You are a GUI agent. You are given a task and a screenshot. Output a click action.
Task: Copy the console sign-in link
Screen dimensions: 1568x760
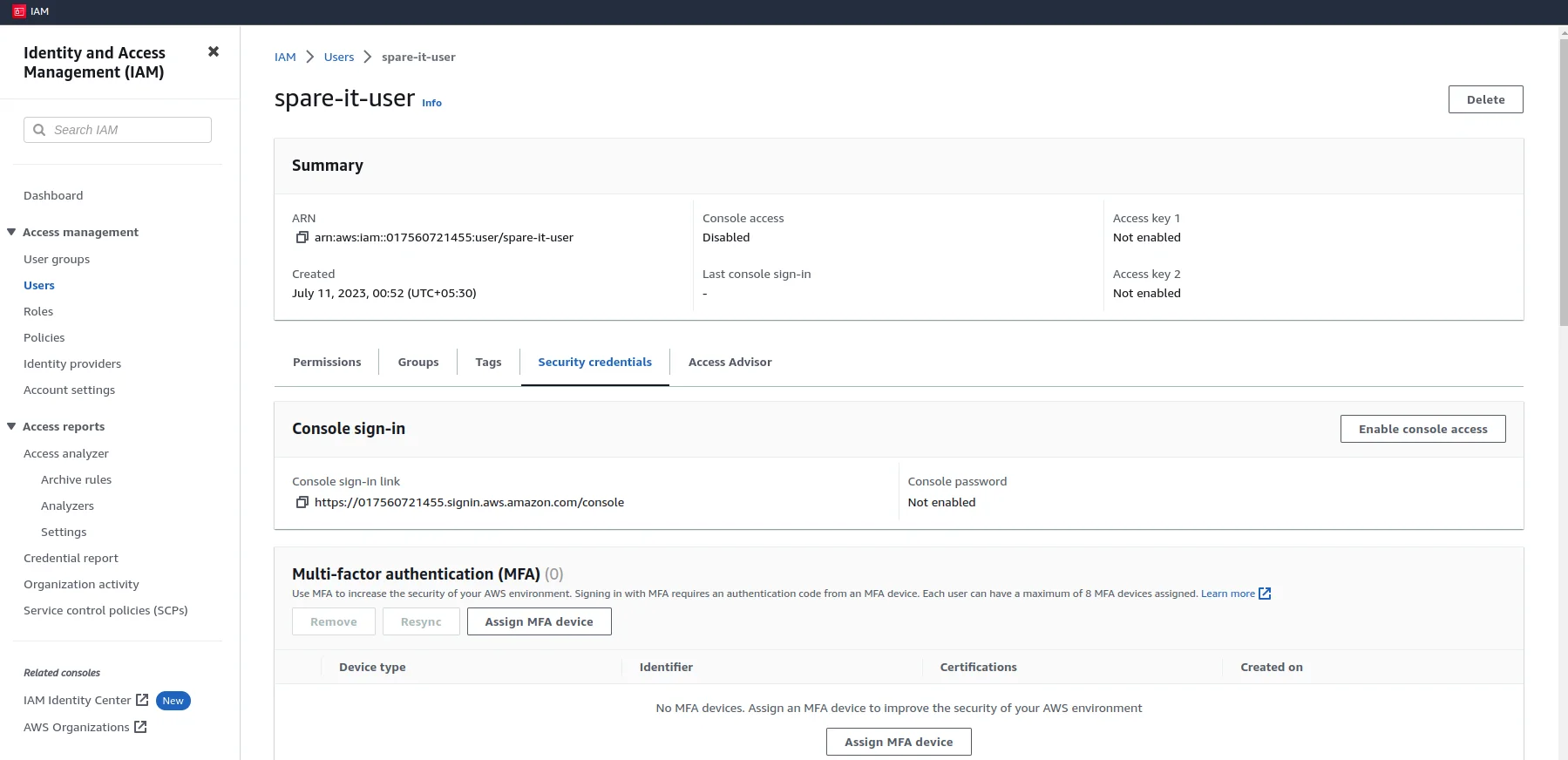302,502
